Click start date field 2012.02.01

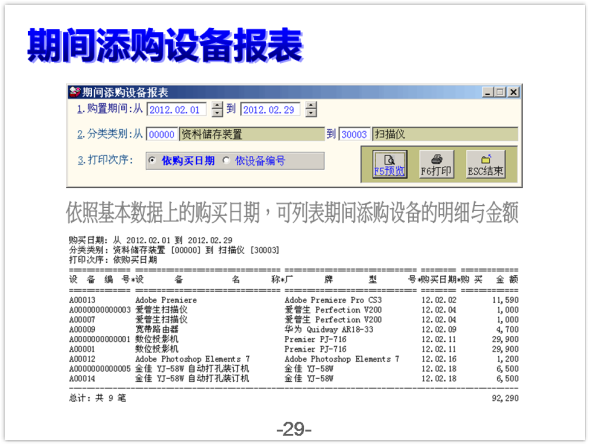pyautogui.click(x=176, y=109)
